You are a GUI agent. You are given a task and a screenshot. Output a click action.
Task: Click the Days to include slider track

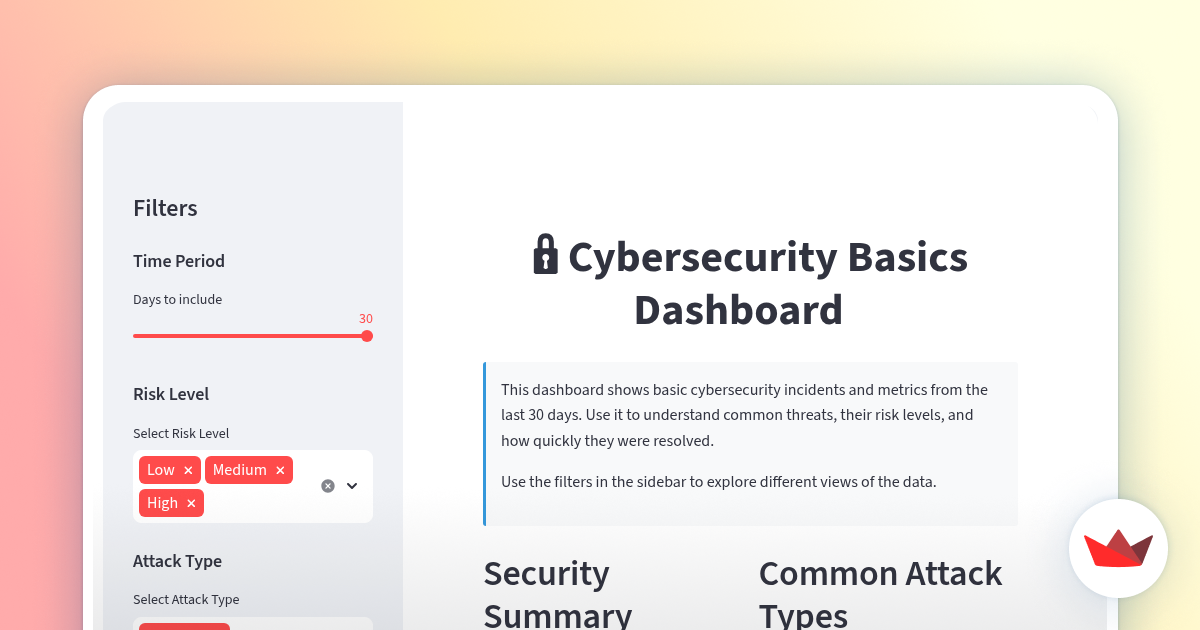(250, 336)
